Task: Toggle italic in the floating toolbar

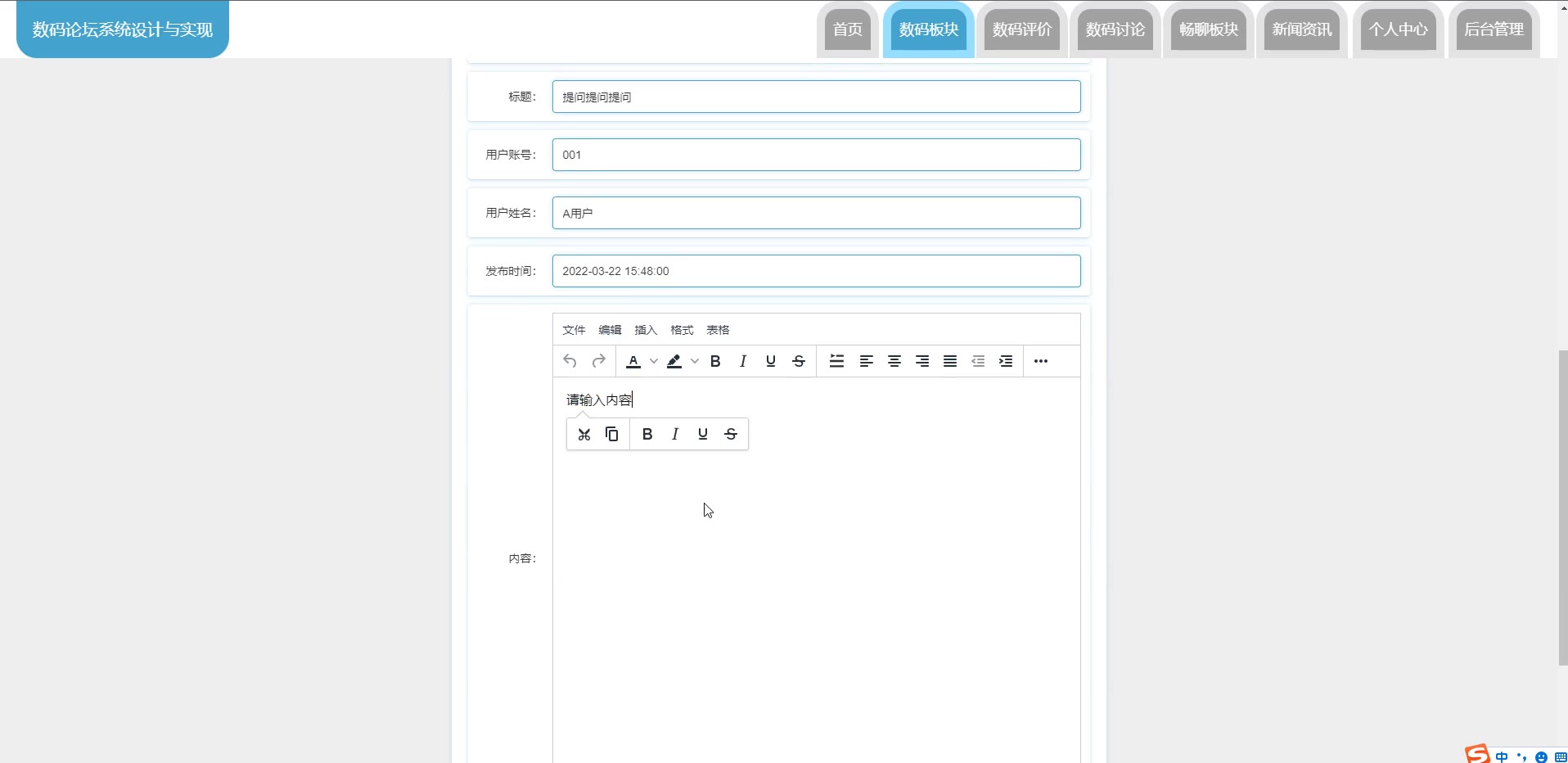Action: 675,434
